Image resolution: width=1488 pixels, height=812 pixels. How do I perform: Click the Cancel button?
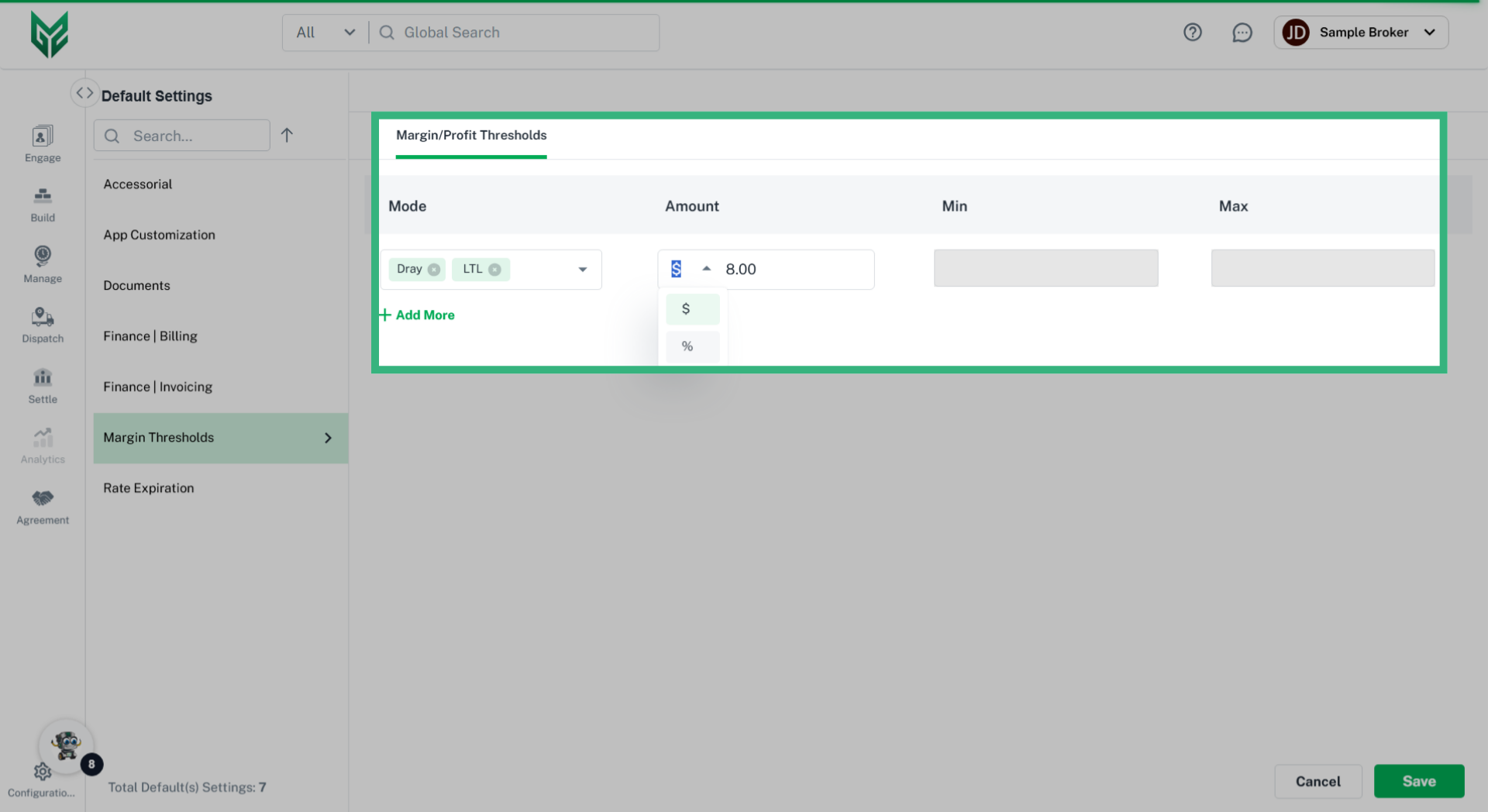(1318, 781)
